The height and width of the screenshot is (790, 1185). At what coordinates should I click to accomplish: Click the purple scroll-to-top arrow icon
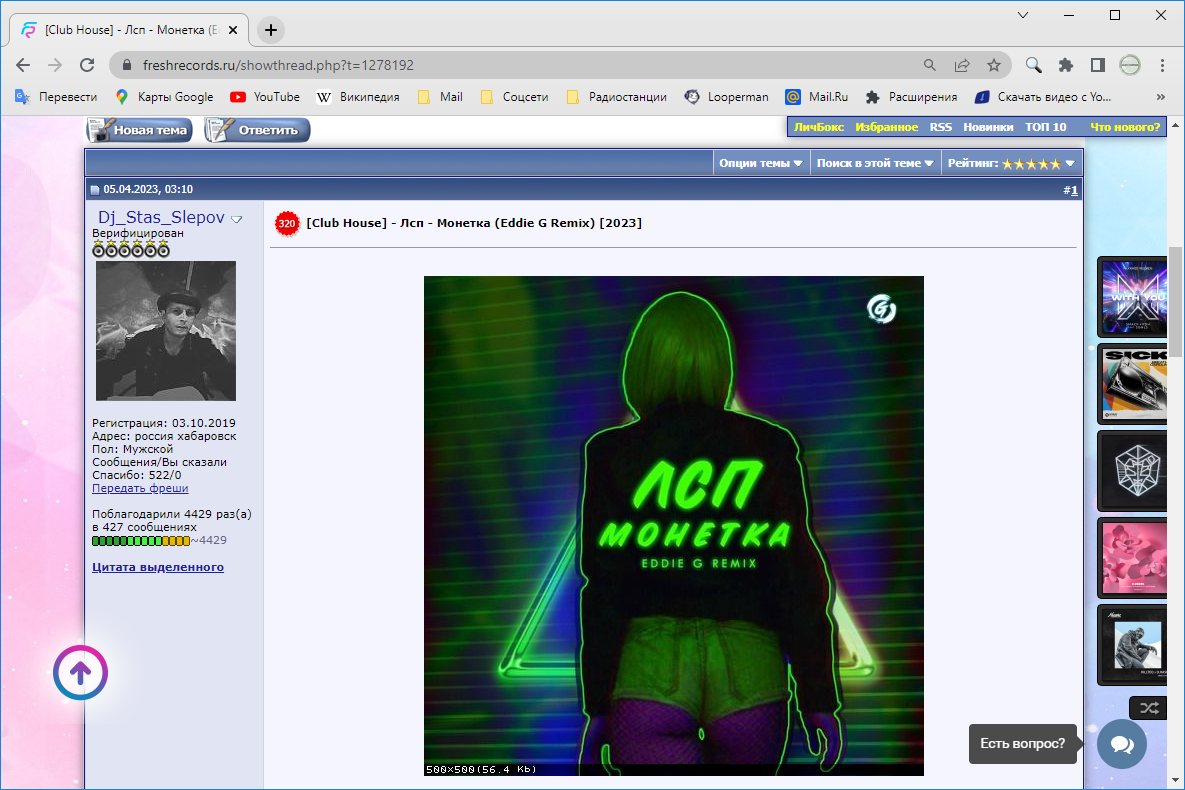(80, 673)
